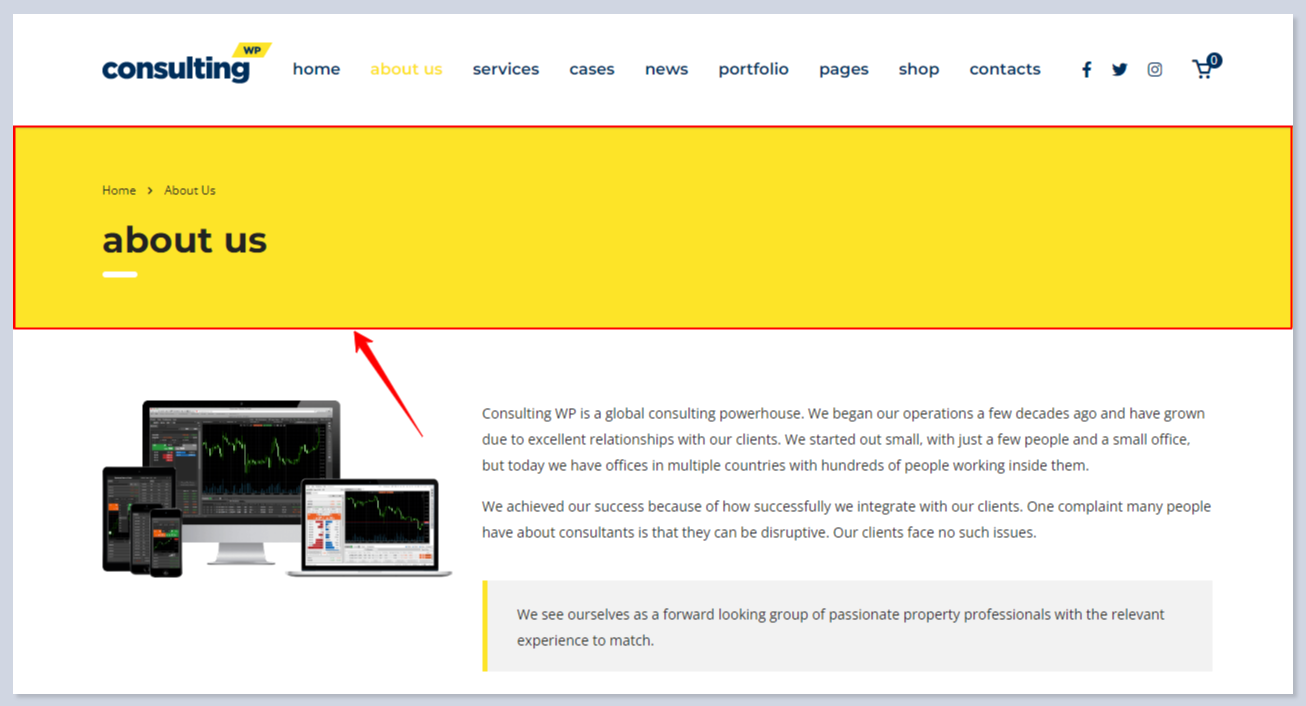Click the breadcrumb chevron separator
Viewport: 1306px width, 706px height.
[x=150, y=190]
